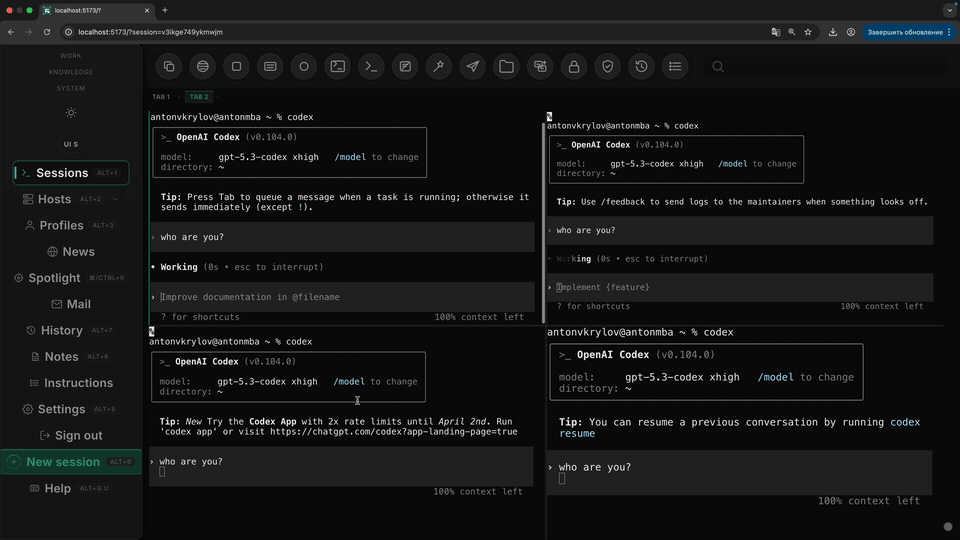Click '/model' text in top-right terminal pane
The image size is (960, 540).
tap(732, 164)
